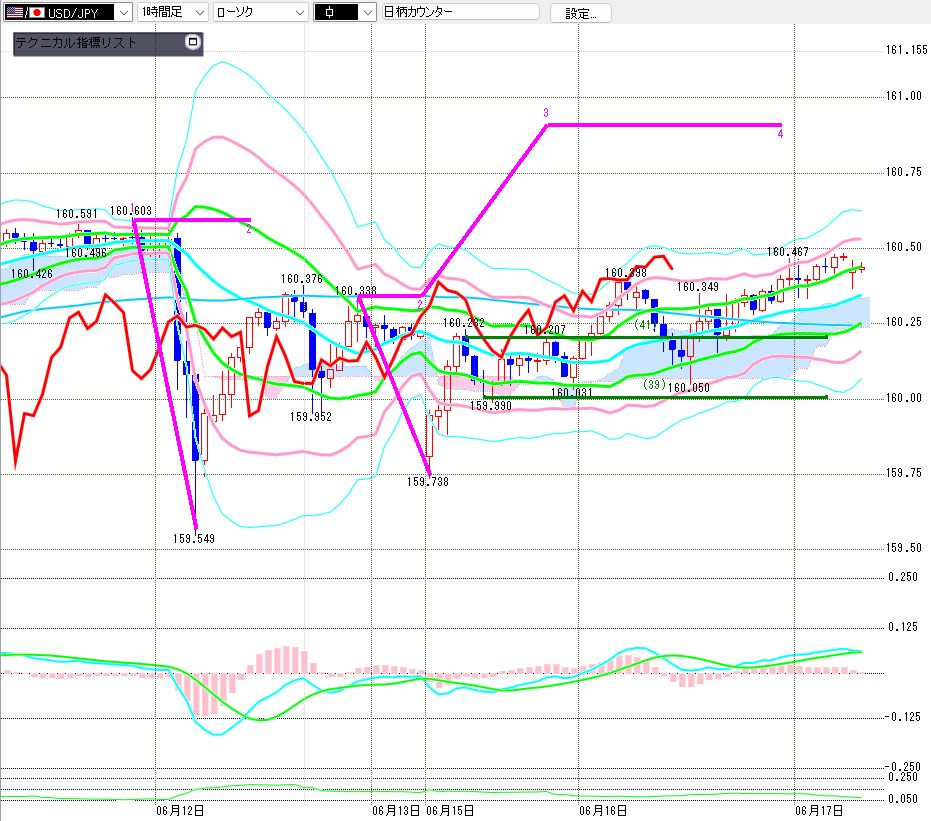Click the 160.75 price axis value

point(904,172)
